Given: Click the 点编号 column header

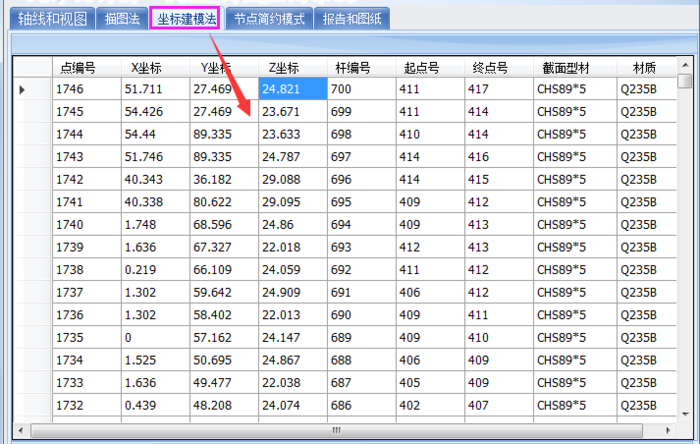Looking at the screenshot, I should (x=87, y=68).
